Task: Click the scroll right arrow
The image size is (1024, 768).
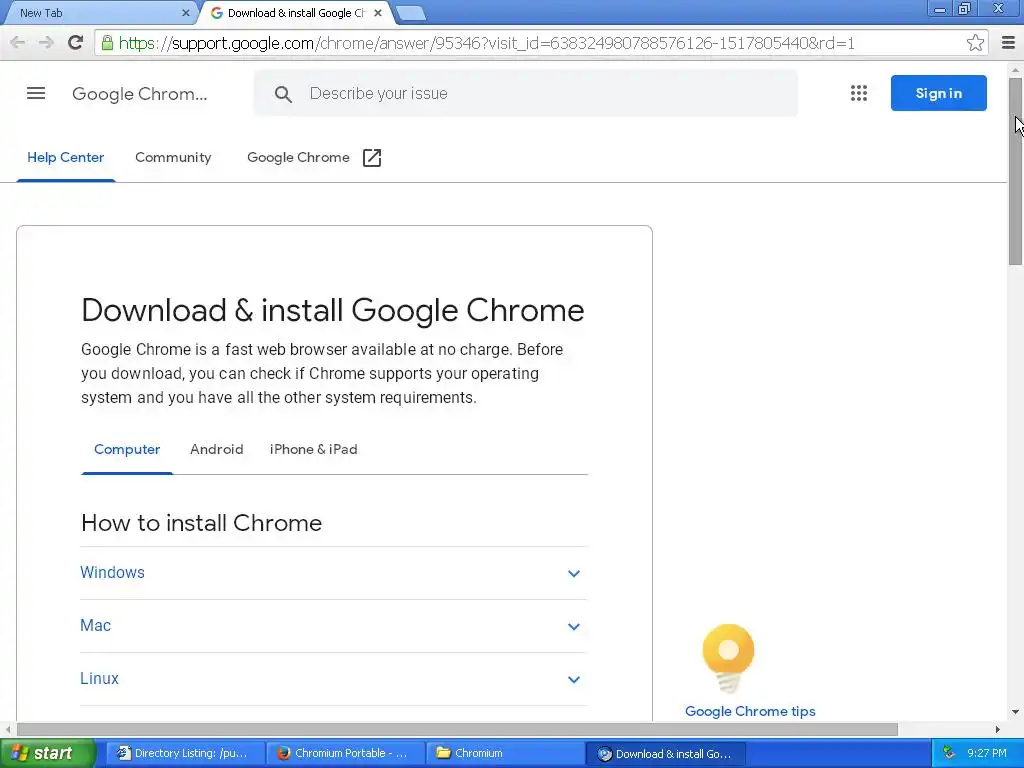Action: 998,729
